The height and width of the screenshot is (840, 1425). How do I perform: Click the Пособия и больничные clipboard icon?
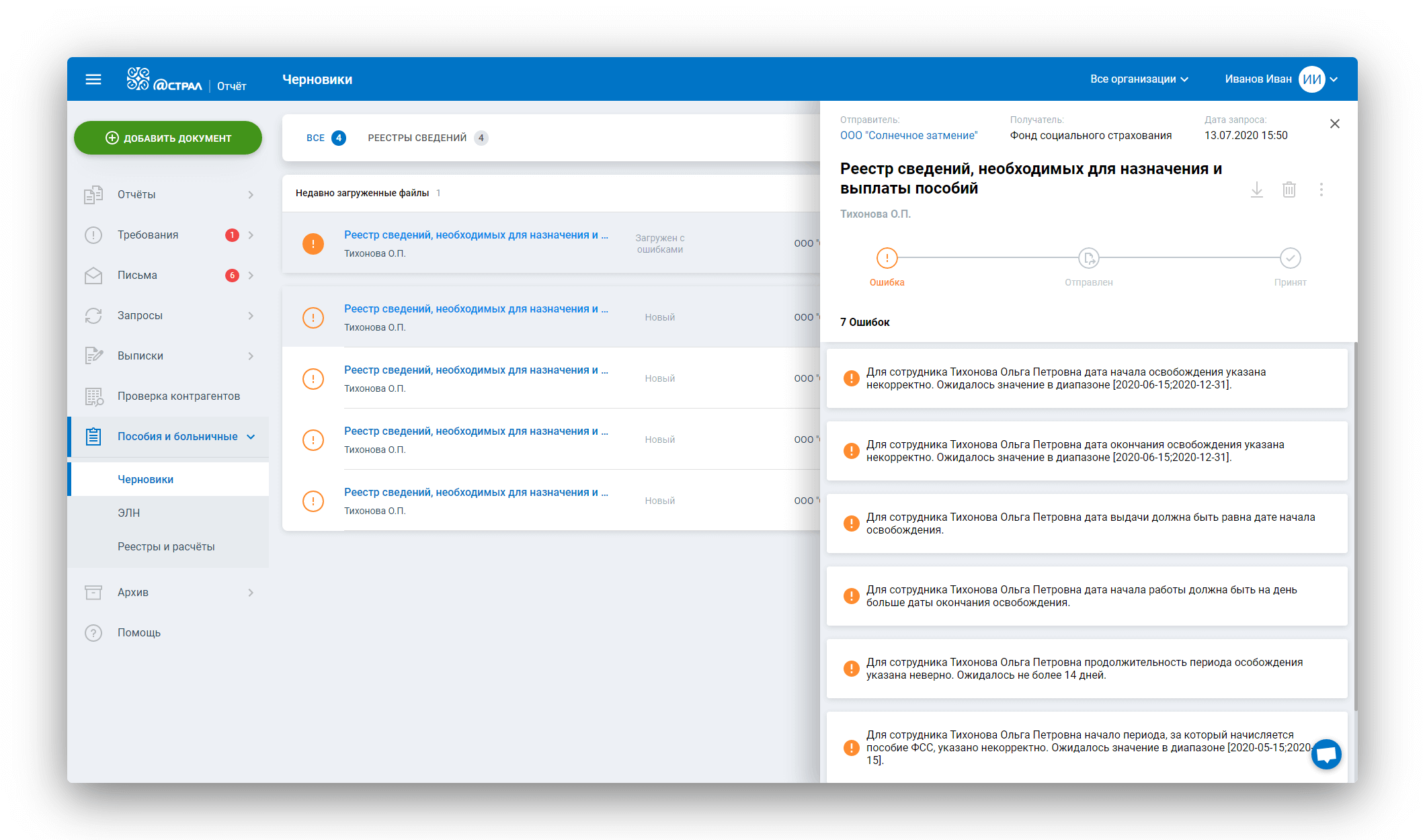point(93,437)
